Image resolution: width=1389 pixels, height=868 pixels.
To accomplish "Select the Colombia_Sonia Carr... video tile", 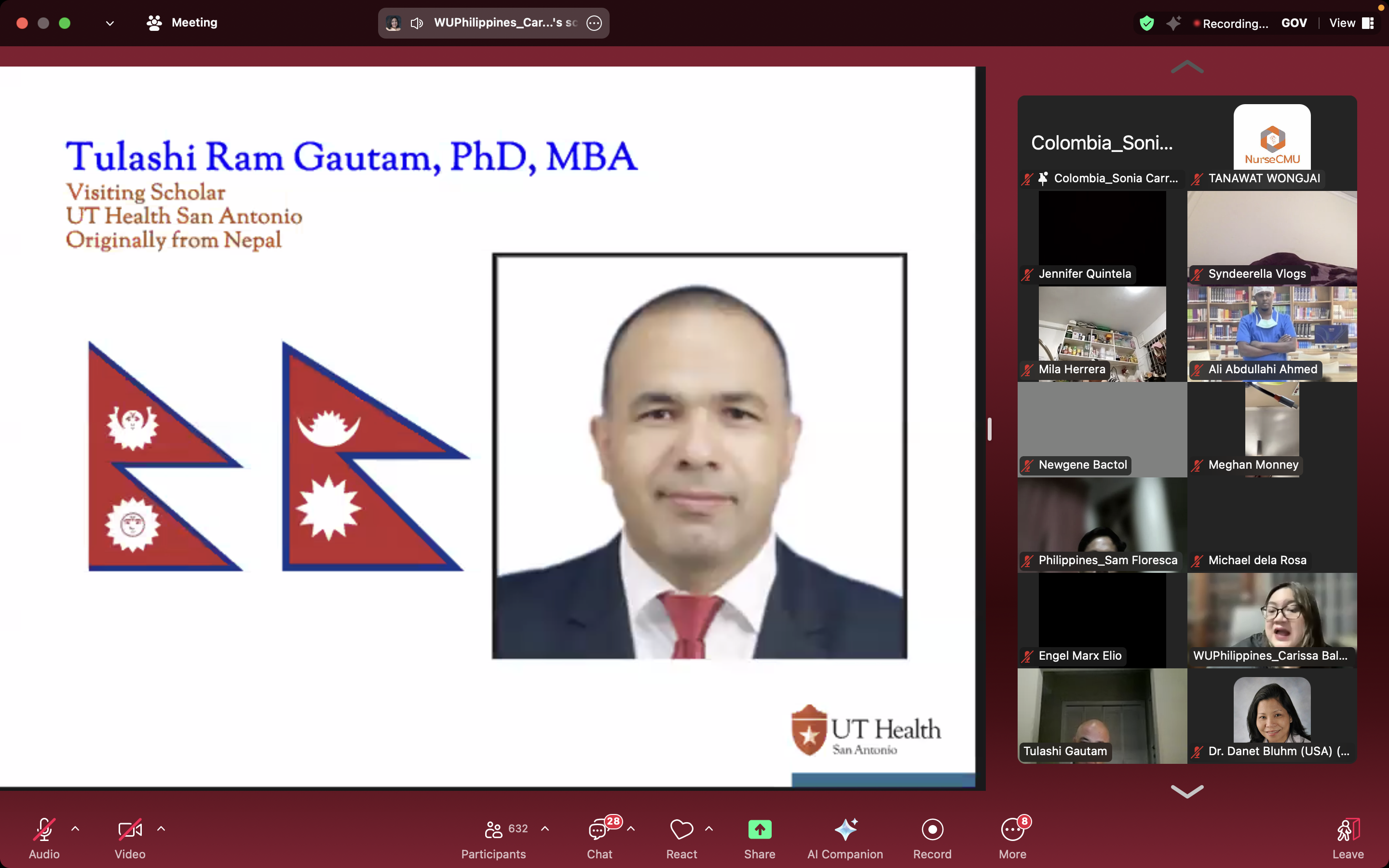I will (x=1102, y=143).
